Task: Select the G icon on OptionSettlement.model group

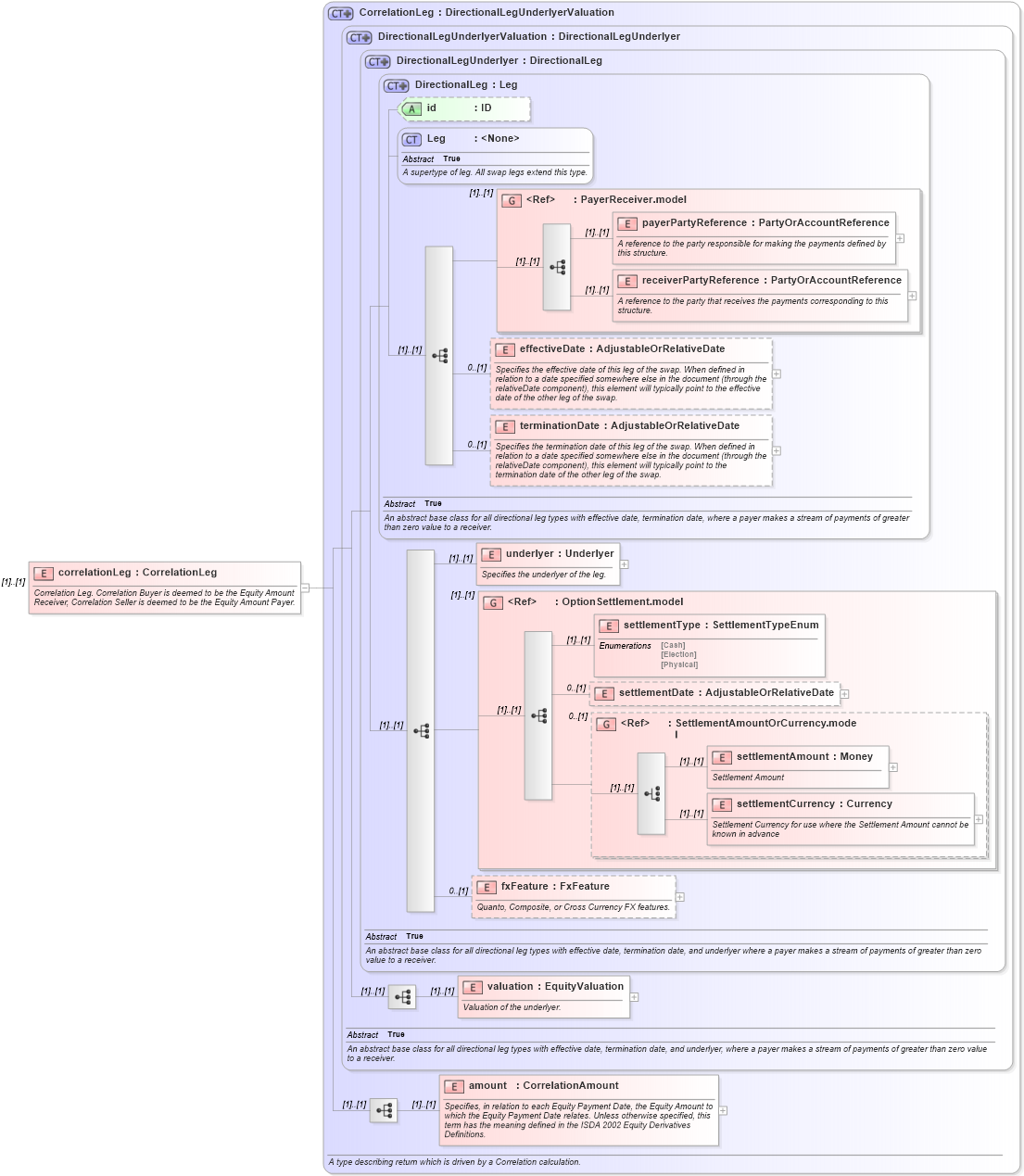Action: click(494, 601)
